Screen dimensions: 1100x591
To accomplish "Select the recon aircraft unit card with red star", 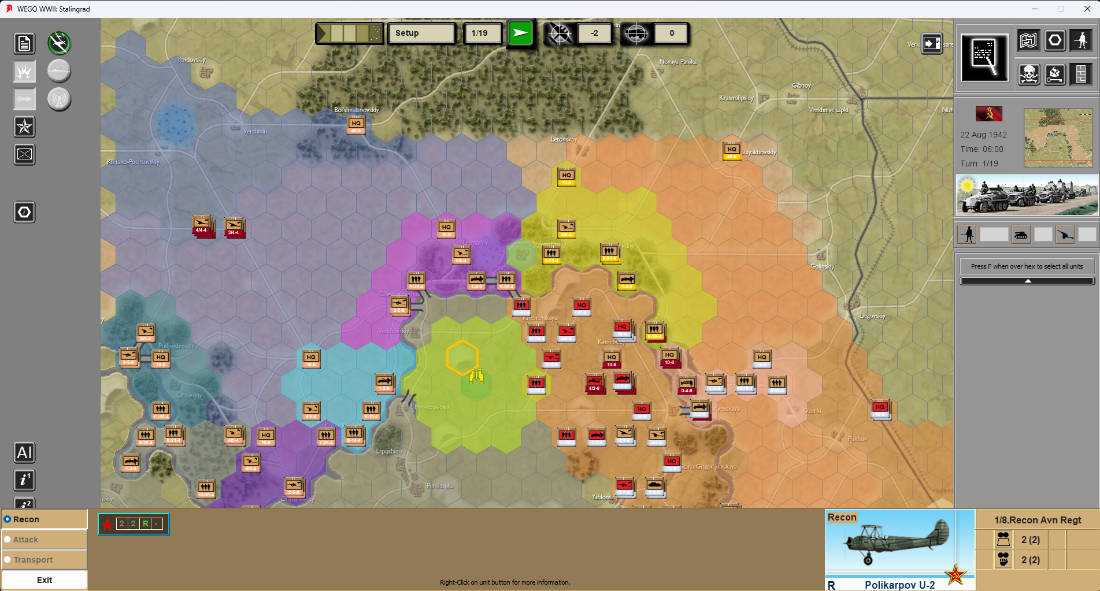I will (133, 524).
